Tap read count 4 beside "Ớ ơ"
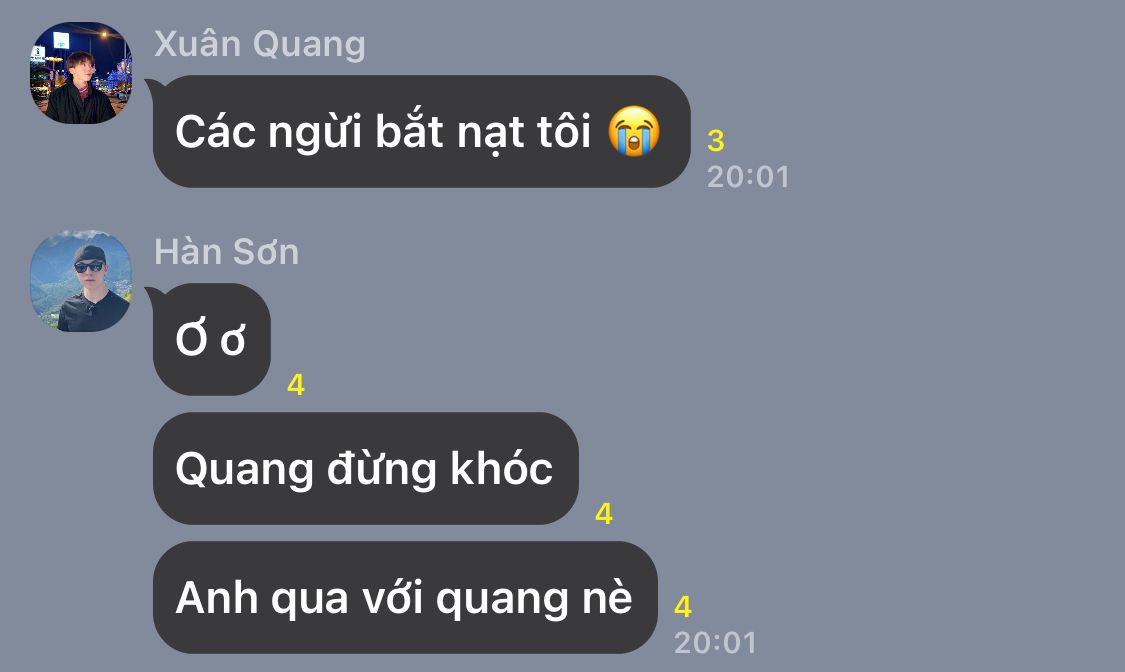The image size is (1125, 672). 296,385
